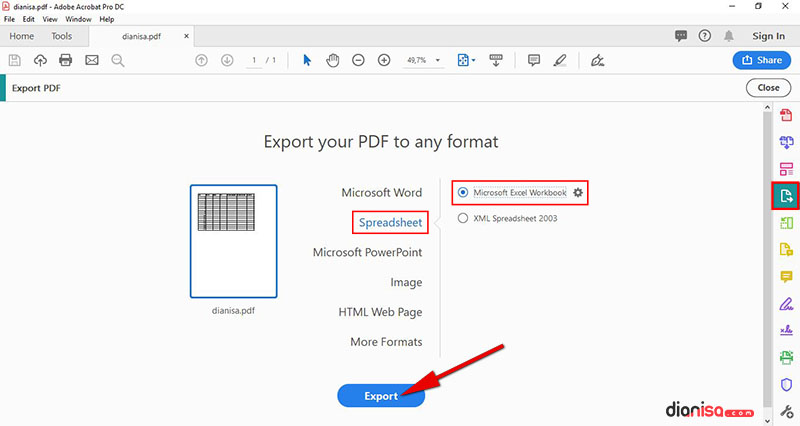This screenshot has width=800, height=426.
Task: Select XML Spreadsheet 2003 radio option
Action: click(x=463, y=218)
